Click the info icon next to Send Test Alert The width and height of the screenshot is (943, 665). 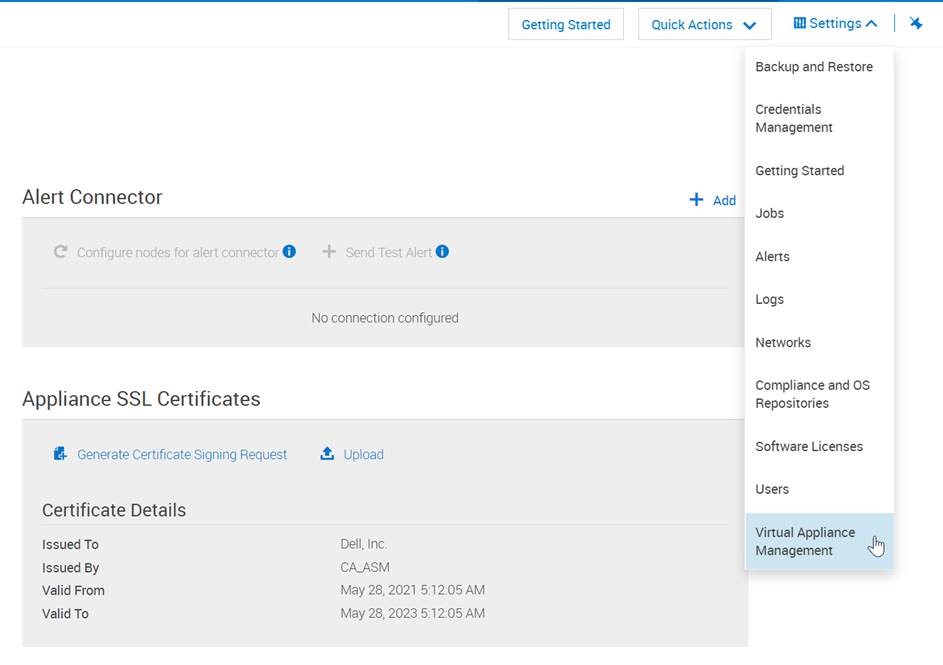click(440, 251)
